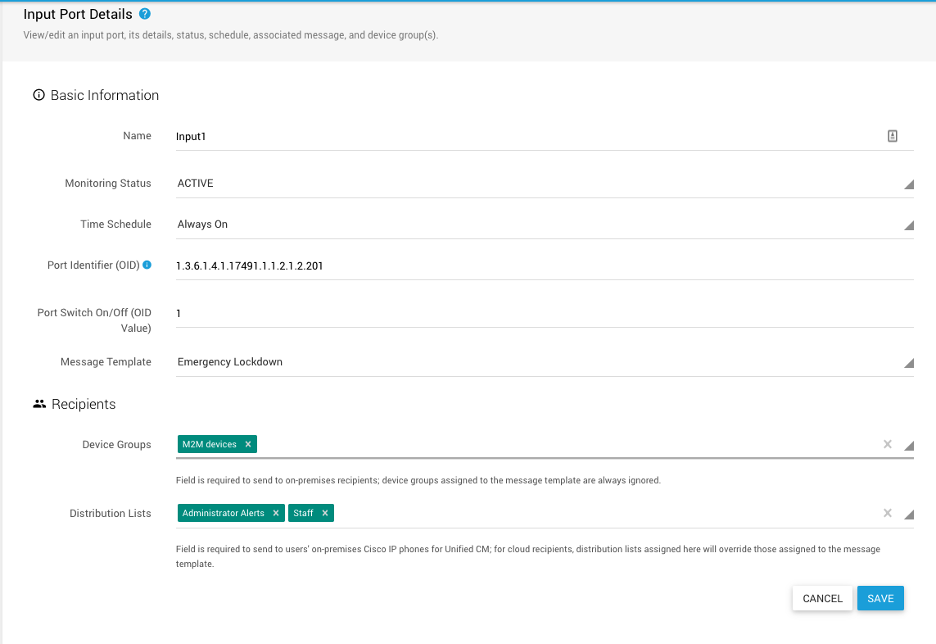
Task: Click the contact card icon in Name field
Action: (x=892, y=136)
